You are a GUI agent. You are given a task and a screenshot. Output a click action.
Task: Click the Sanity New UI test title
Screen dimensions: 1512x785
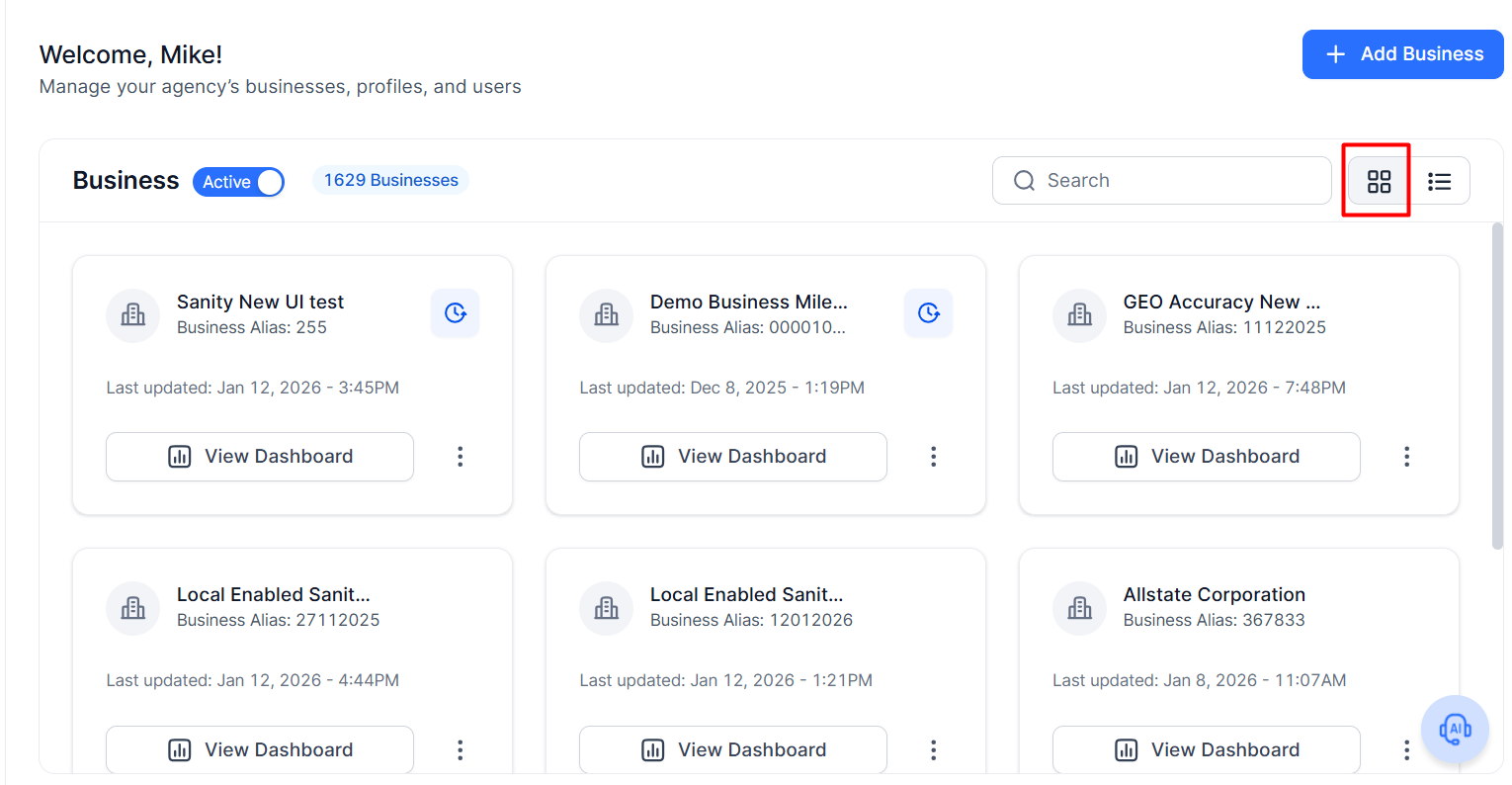[x=260, y=302]
